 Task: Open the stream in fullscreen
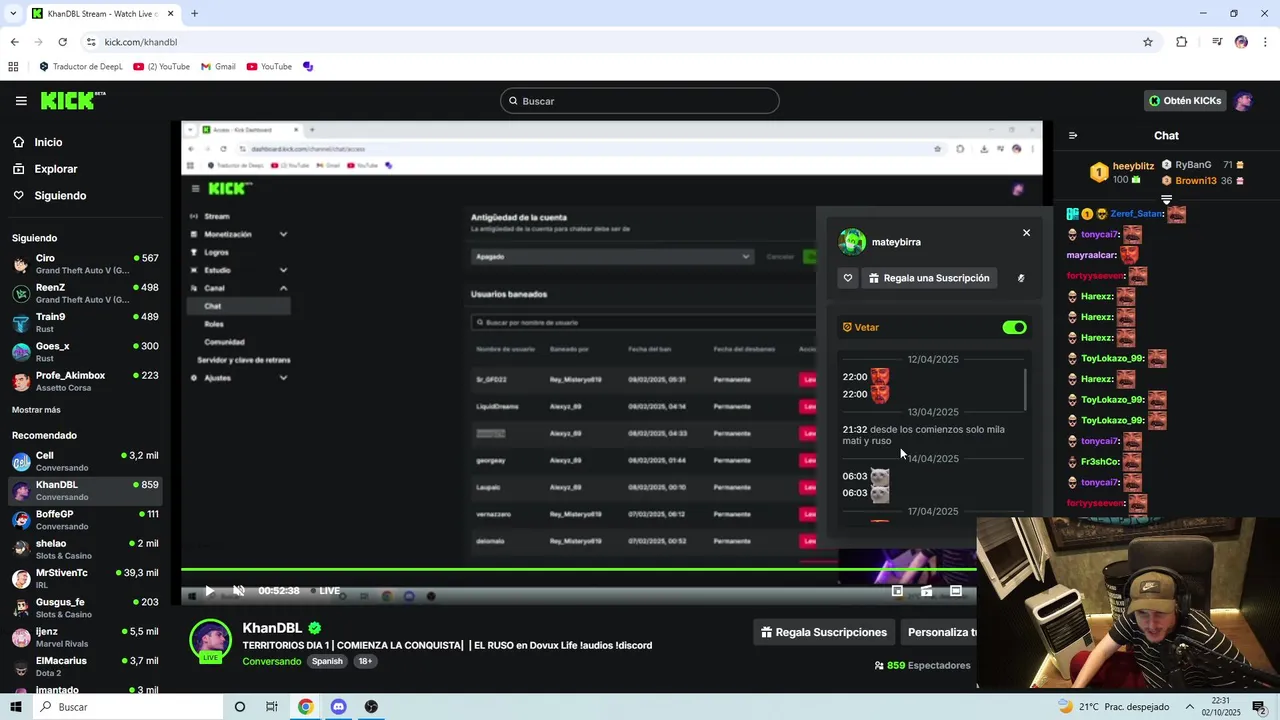coord(956,591)
